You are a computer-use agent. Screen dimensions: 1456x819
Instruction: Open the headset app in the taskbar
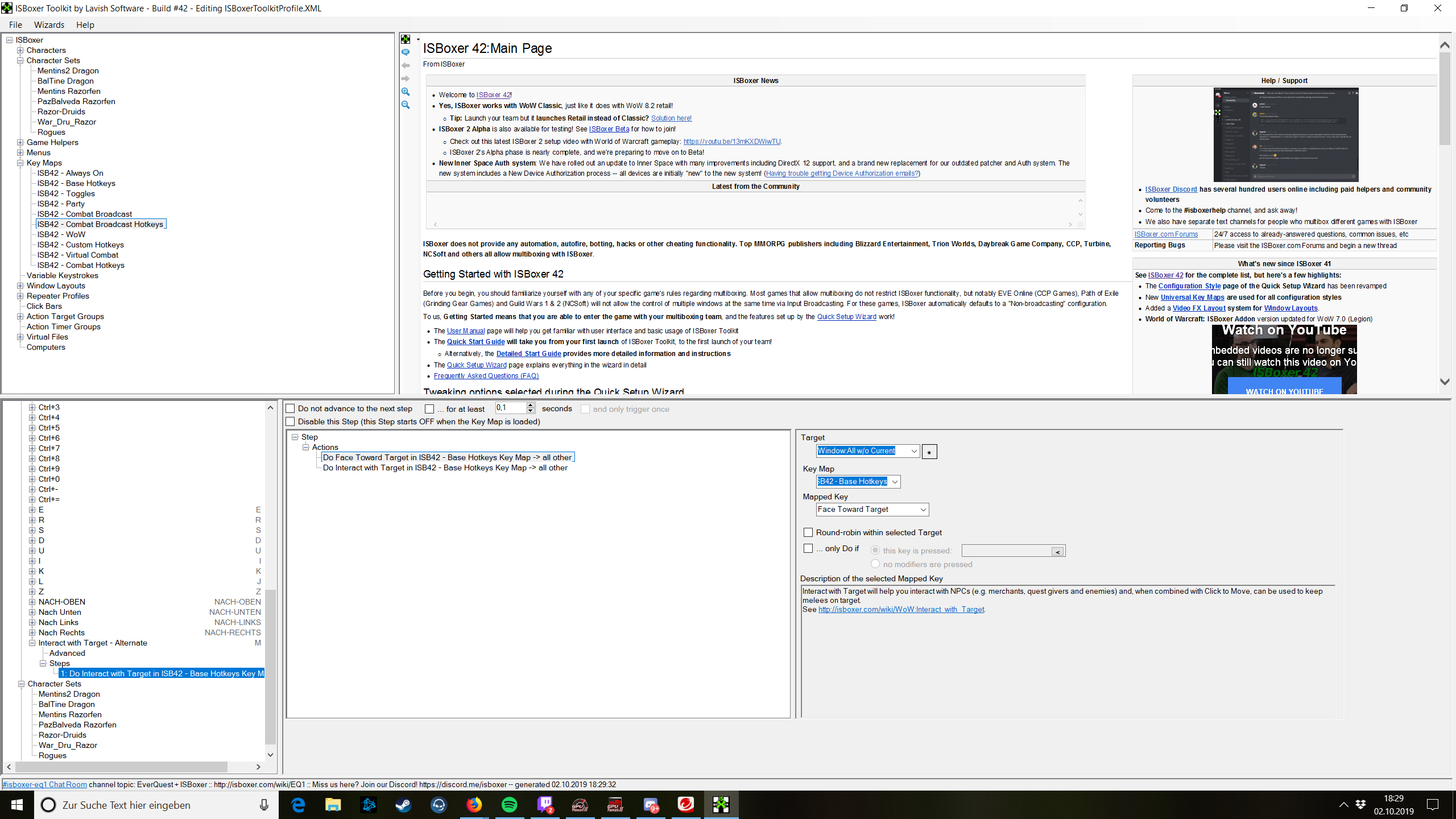coord(439,805)
